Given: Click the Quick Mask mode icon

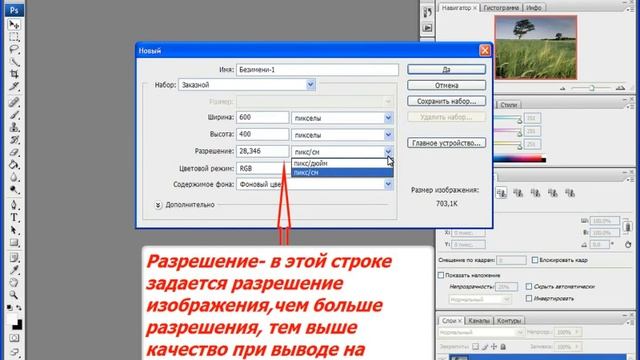Looking at the screenshot, I should (x=14, y=338).
